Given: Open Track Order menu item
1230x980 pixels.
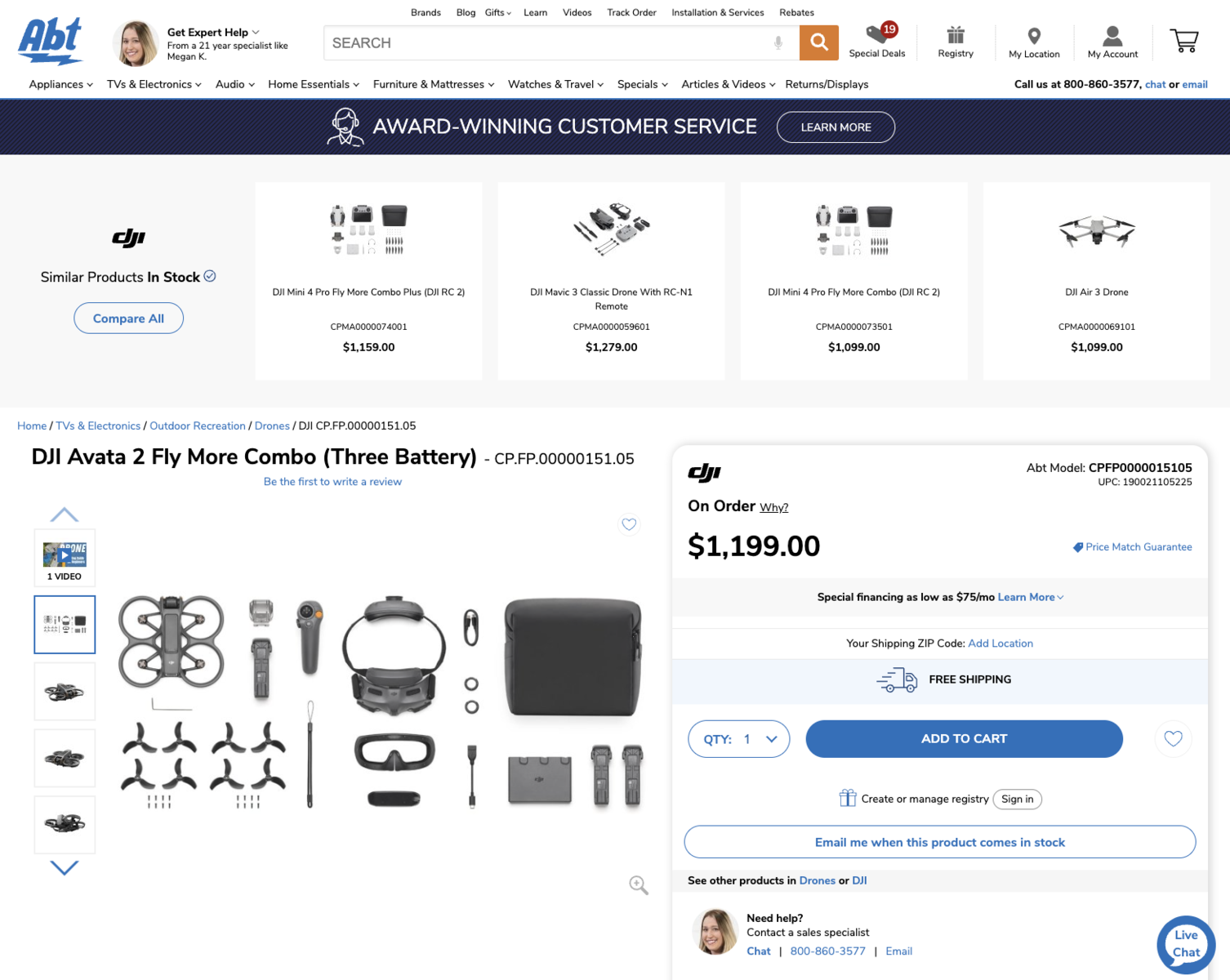Looking at the screenshot, I should pyautogui.click(x=631, y=13).
